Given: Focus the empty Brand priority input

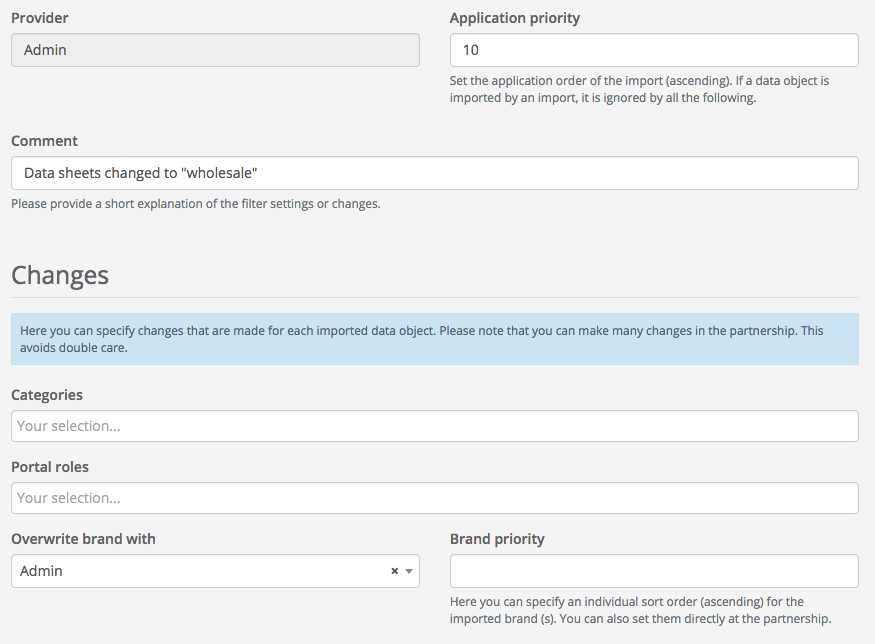Looking at the screenshot, I should (654, 571).
